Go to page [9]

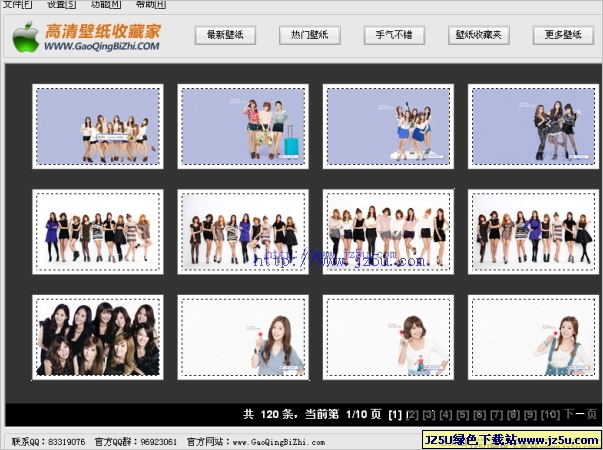click(x=530, y=415)
